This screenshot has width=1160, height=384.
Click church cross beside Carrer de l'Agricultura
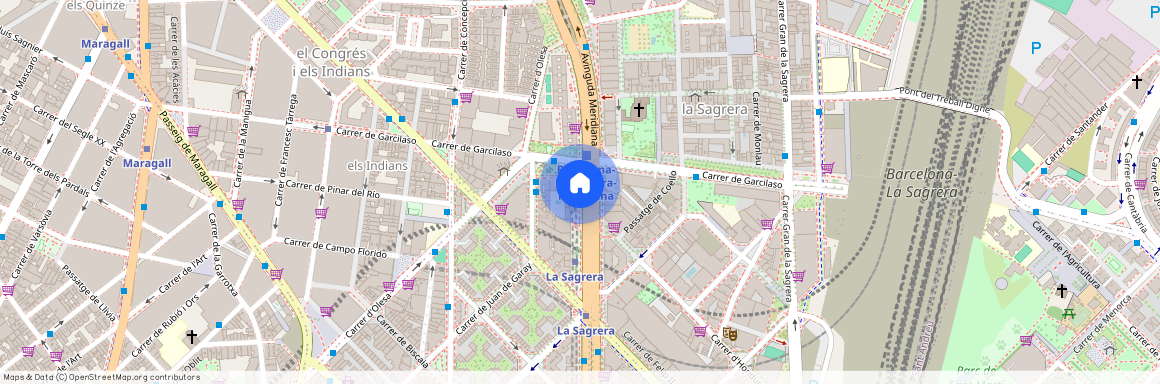tap(1062, 291)
